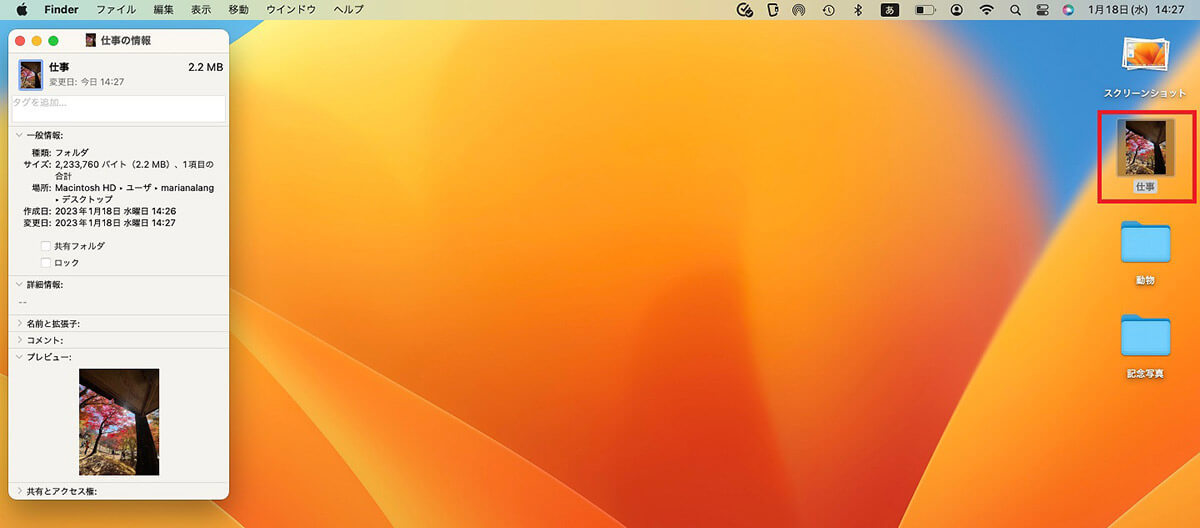
Task: Select the 動物 folder on desktop
Action: [x=1145, y=243]
